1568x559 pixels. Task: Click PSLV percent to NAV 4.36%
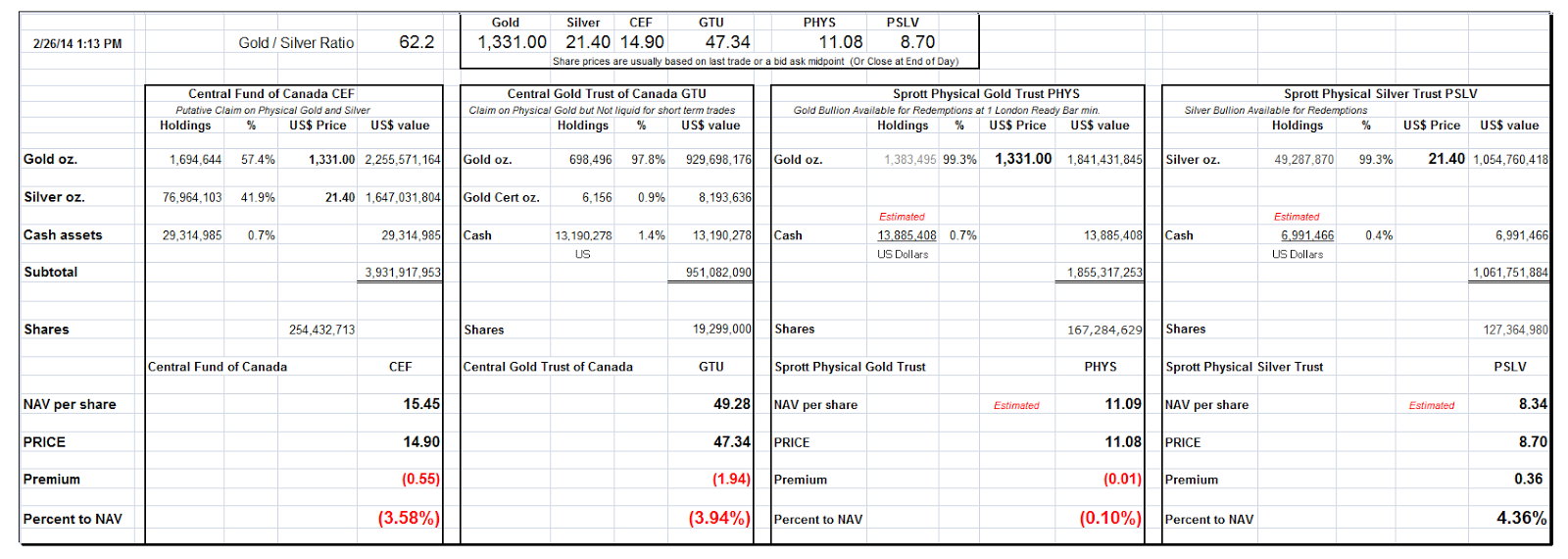coord(1522,518)
